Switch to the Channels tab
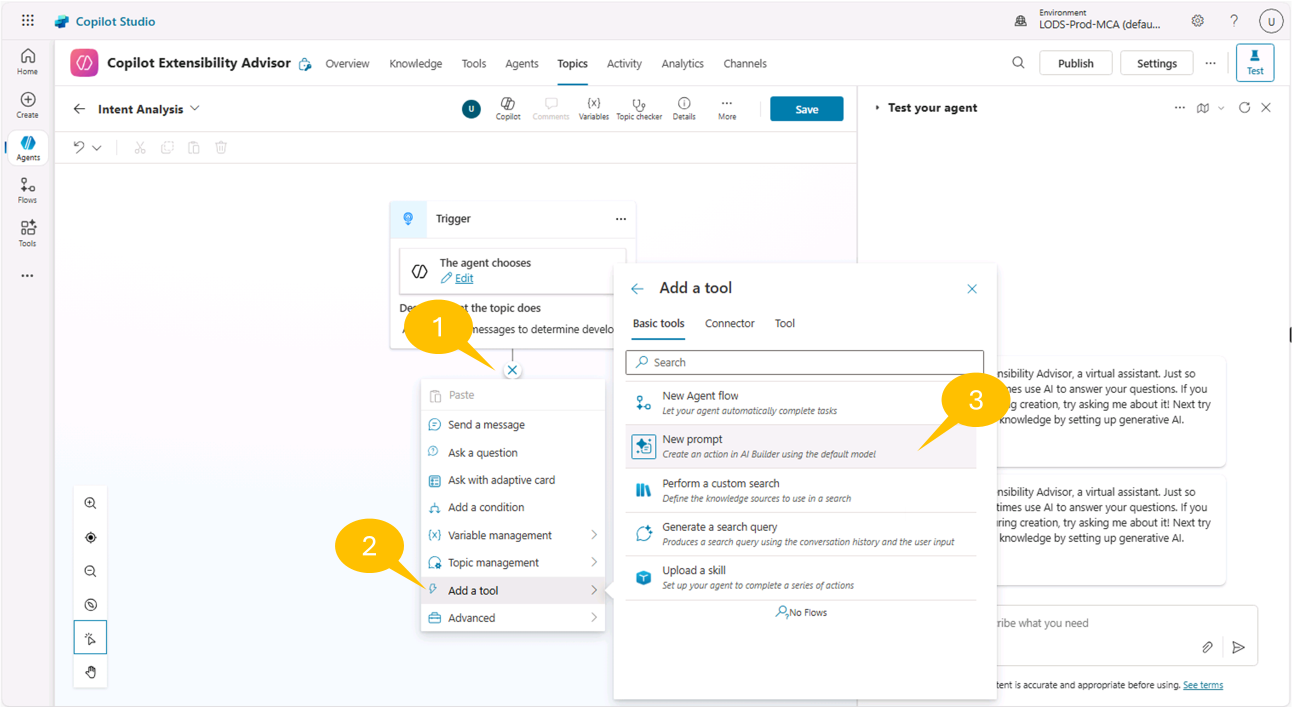The image size is (1293, 711). (x=745, y=64)
